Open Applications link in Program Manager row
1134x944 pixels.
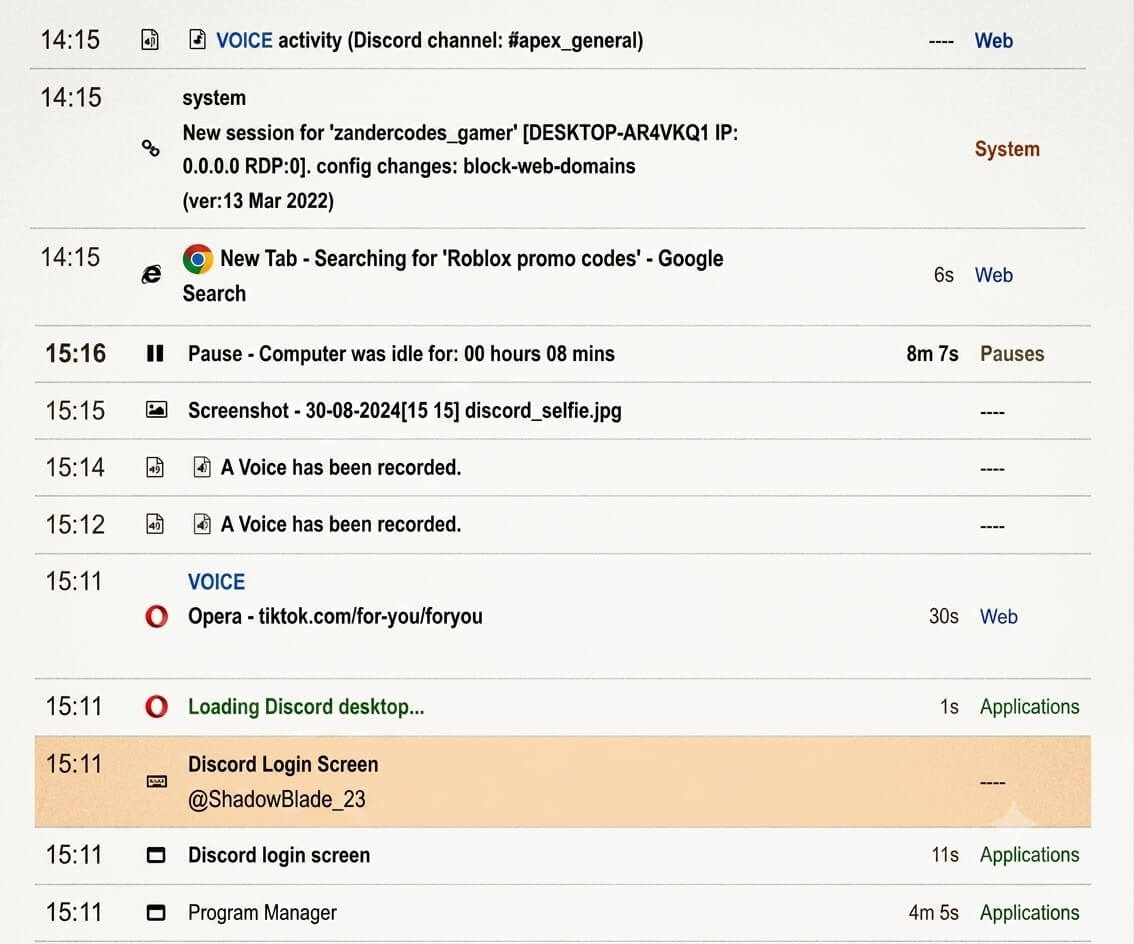(1029, 913)
